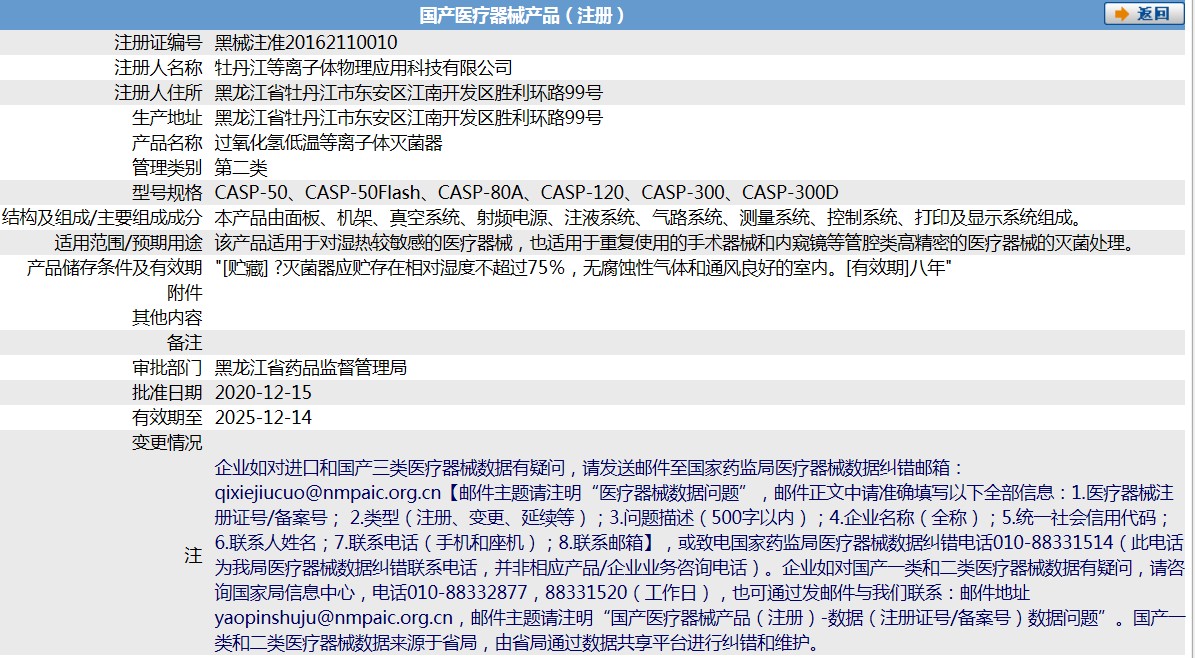1195x658 pixels.
Task: Click the 生产地址 label
Action: pos(167,118)
